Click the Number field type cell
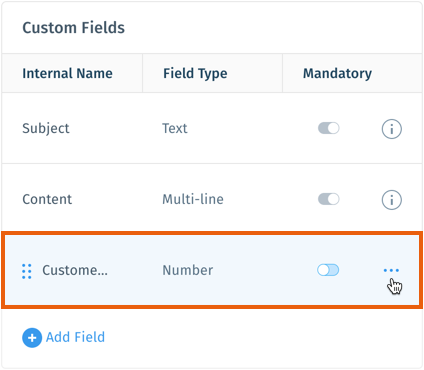The image size is (424, 370). pos(188,270)
